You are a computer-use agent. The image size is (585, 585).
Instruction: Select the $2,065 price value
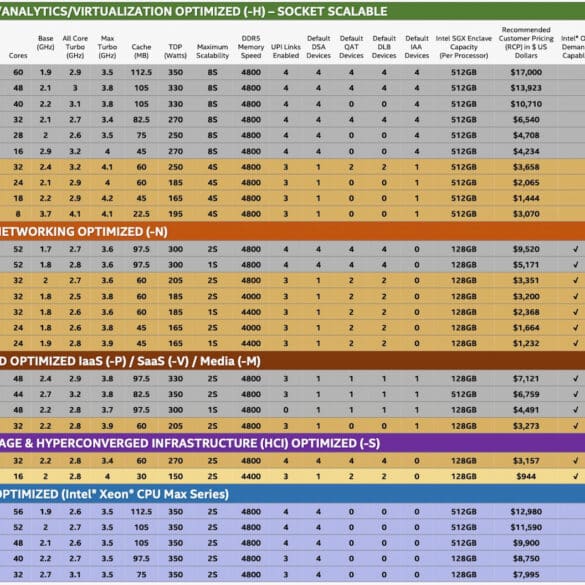pos(526,182)
